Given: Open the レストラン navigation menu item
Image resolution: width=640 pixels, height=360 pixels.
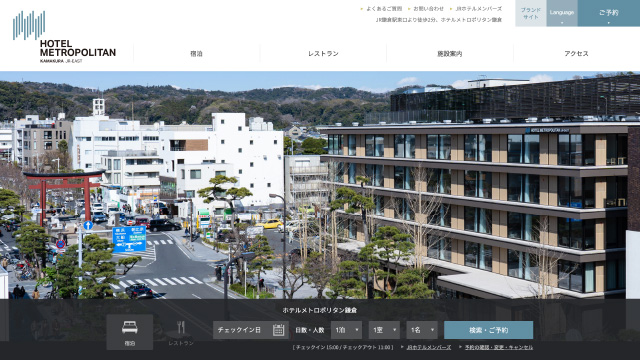Looking at the screenshot, I should pos(323,53).
